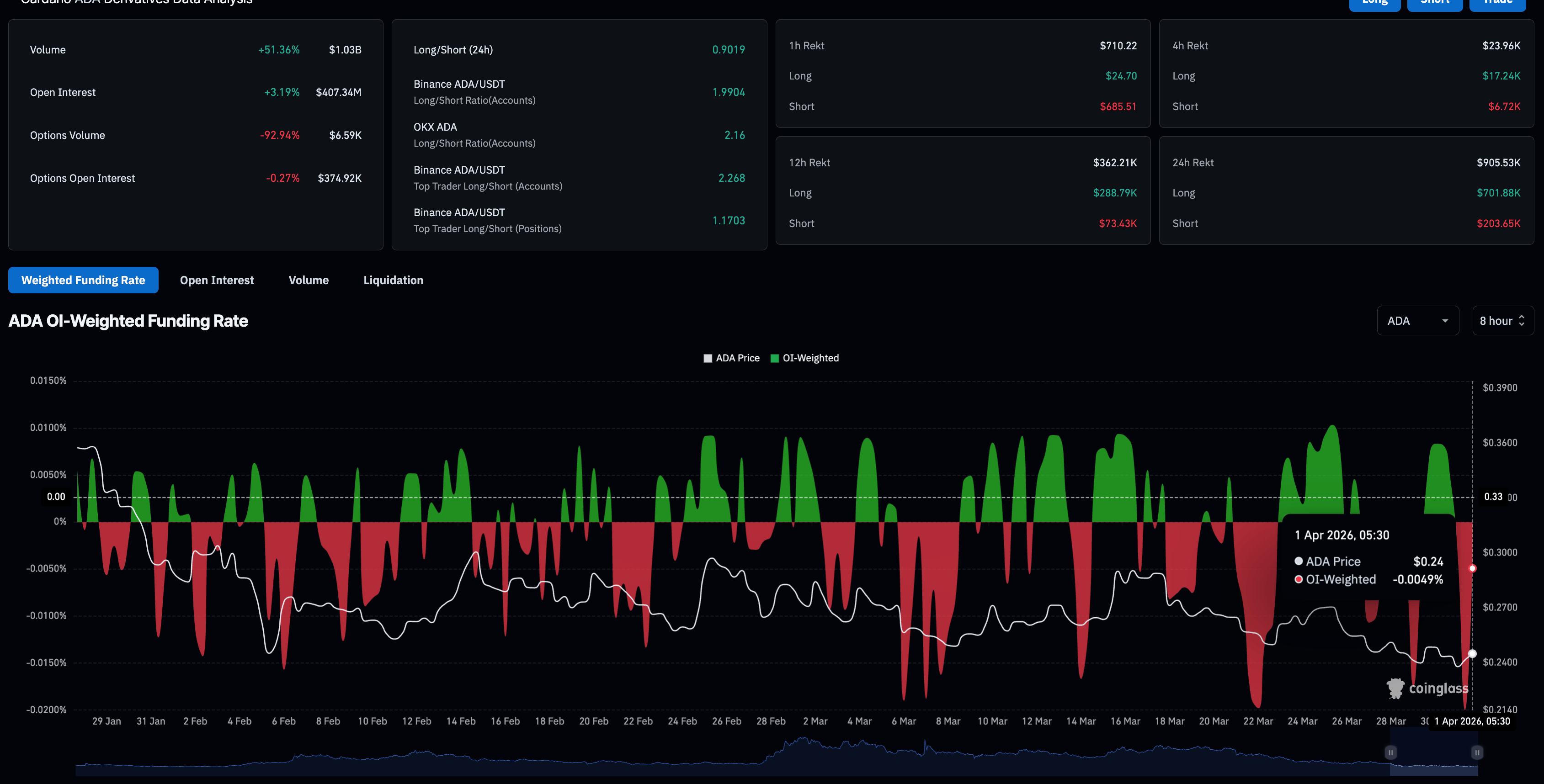
Task: Open the Liquidation tab
Action: coord(393,281)
